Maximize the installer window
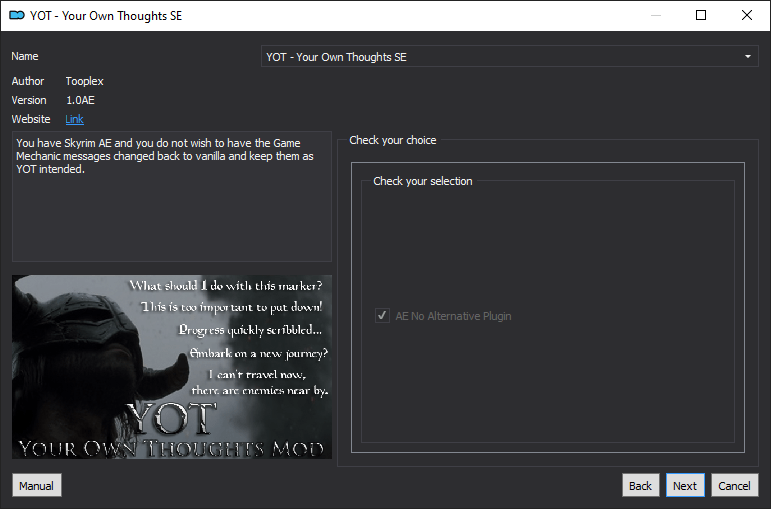 click(x=701, y=15)
